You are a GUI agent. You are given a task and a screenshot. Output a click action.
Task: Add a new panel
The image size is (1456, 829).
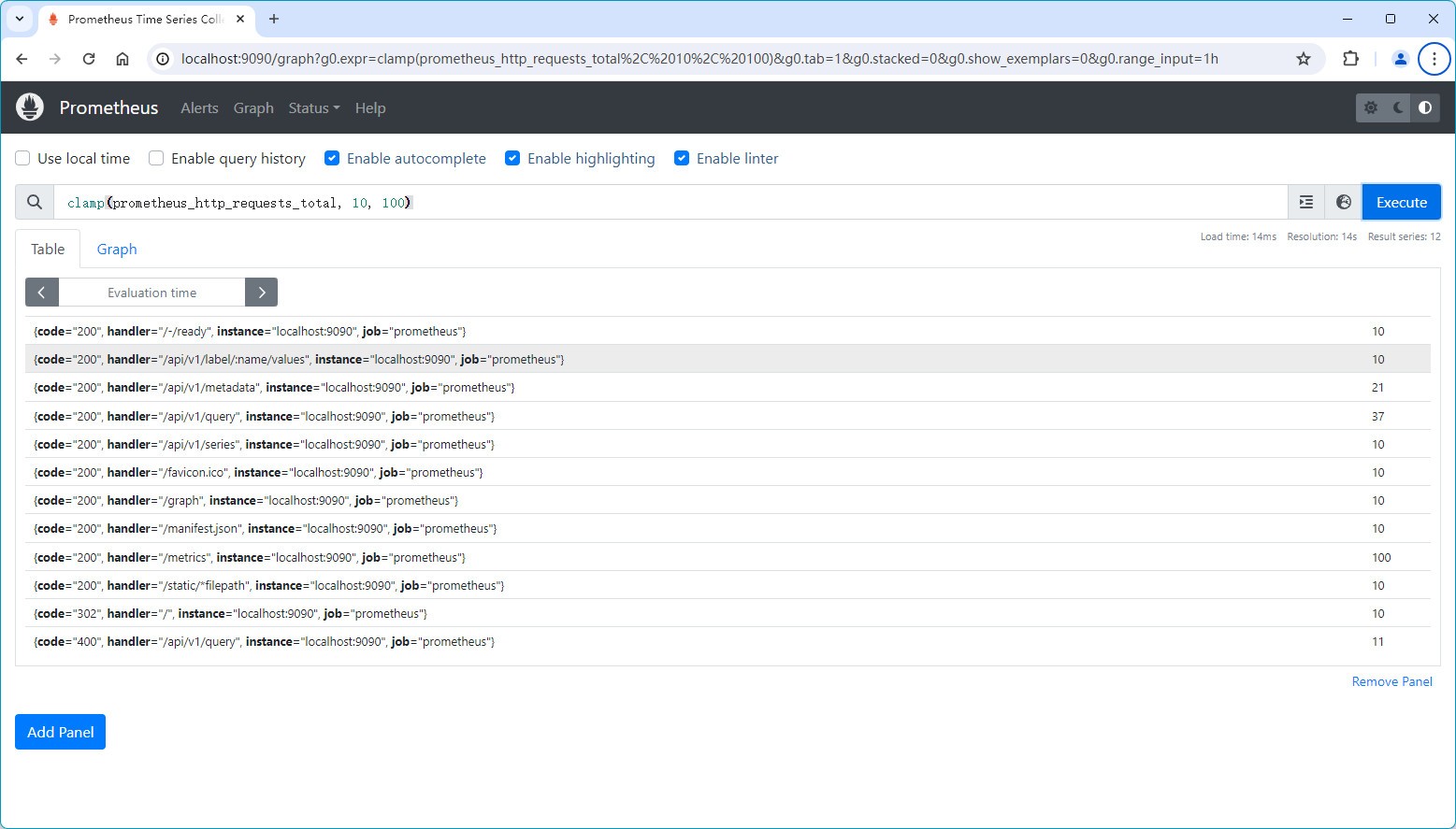tap(61, 732)
